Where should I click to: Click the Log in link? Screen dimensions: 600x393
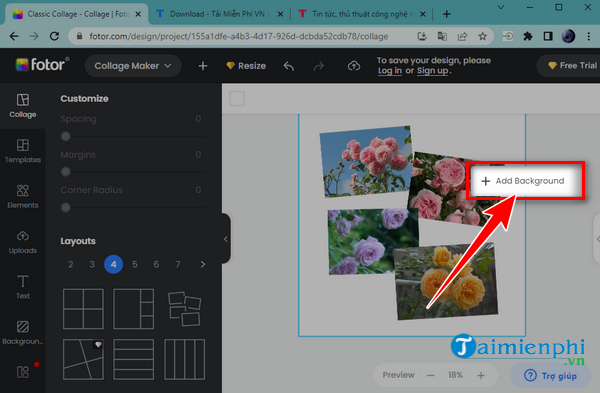tap(390, 70)
